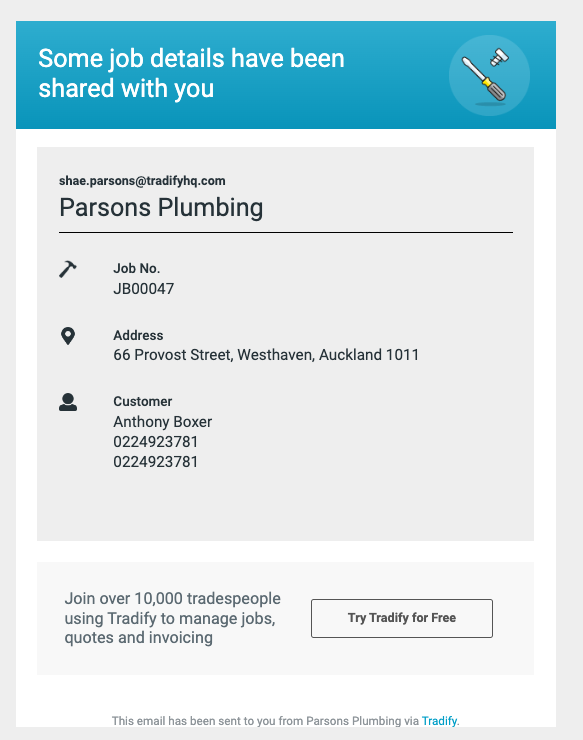Click the Address label
583x740 pixels.
tap(138, 335)
